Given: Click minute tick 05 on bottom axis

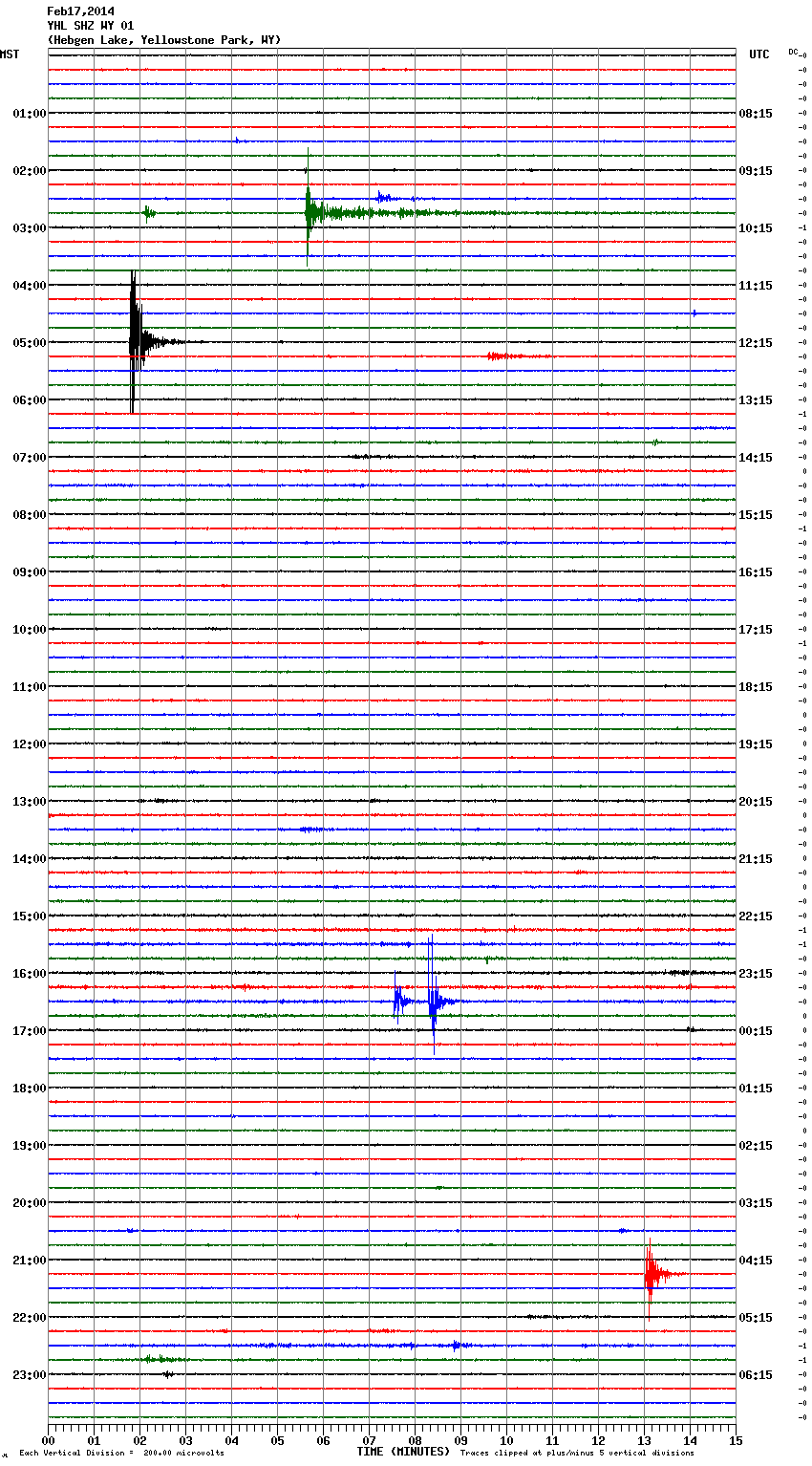Looking at the screenshot, I should [x=277, y=1440].
